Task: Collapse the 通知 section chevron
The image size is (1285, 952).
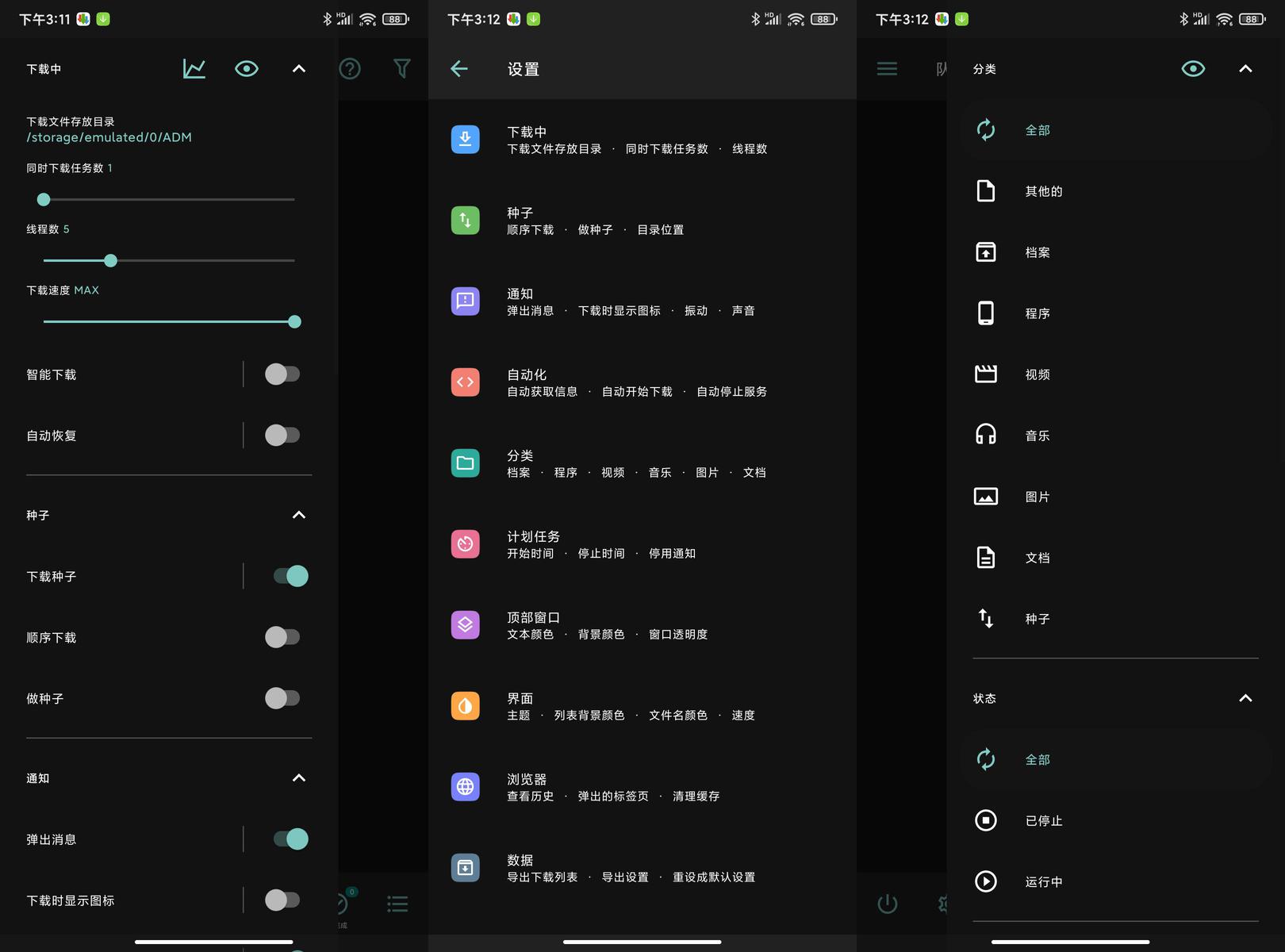Action: tap(299, 778)
